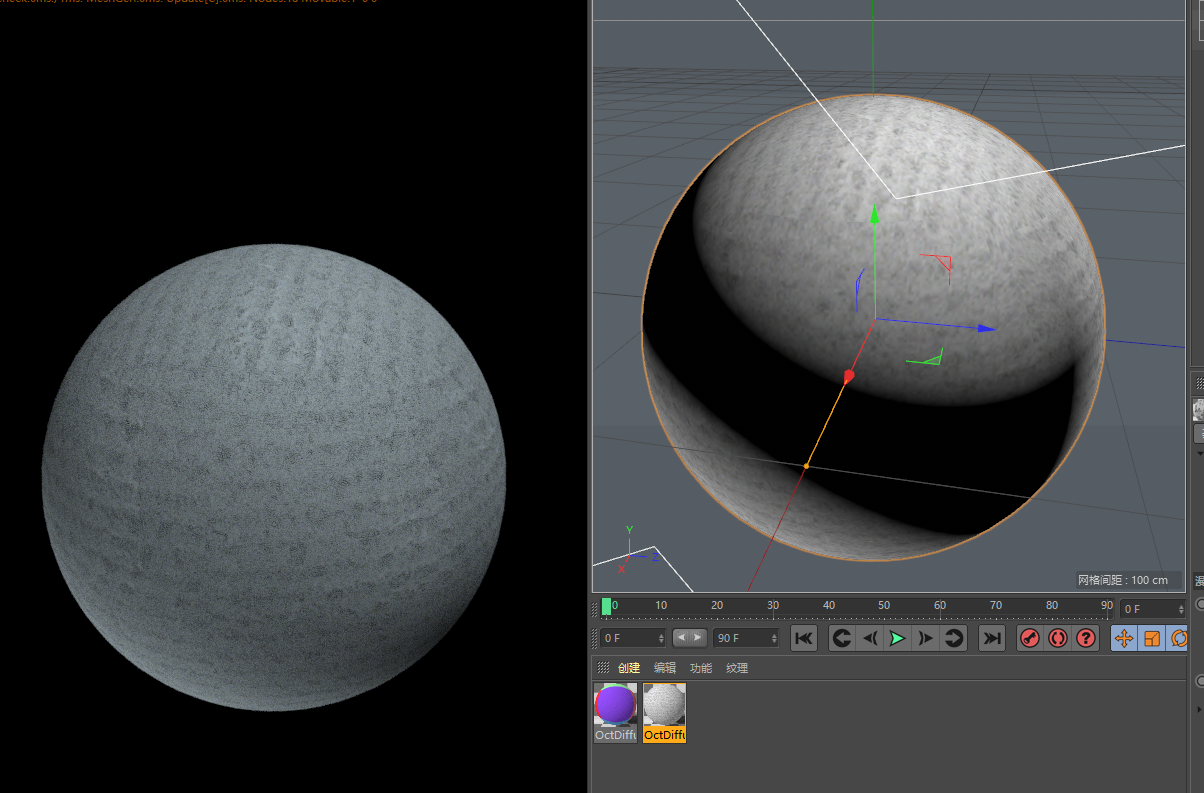The width and height of the screenshot is (1204, 793).
Task: Toggle rotation keyframe recording icon
Action: tap(1178, 638)
